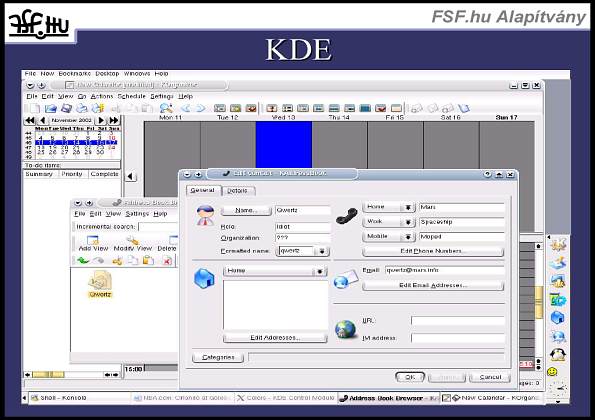This screenshot has width=595, height=420.
Task: Click the Find magnifier icon in KOrganizer toolbar
Action: pyautogui.click(x=166, y=109)
